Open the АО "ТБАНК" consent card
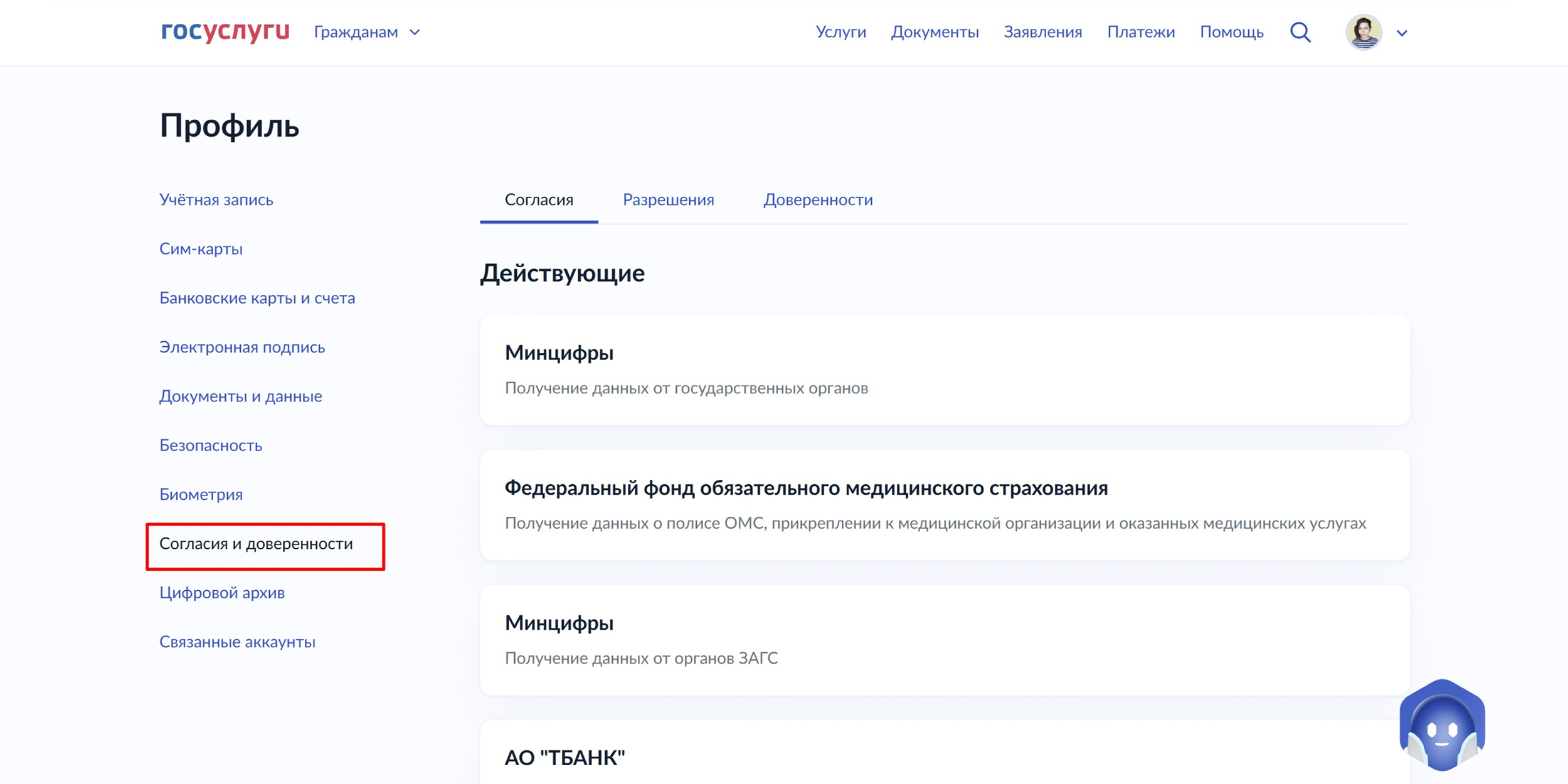The height and width of the screenshot is (784, 1568). pos(945,752)
